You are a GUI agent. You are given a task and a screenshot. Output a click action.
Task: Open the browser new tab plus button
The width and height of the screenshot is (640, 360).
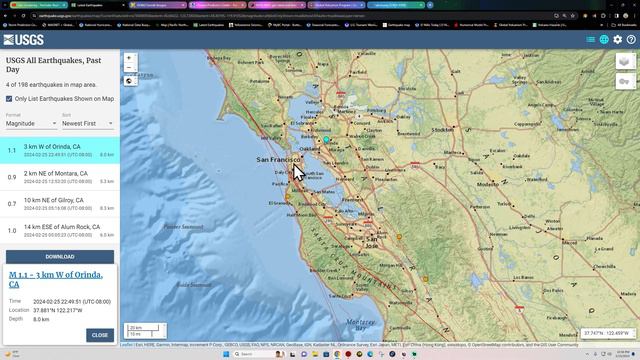430,5
